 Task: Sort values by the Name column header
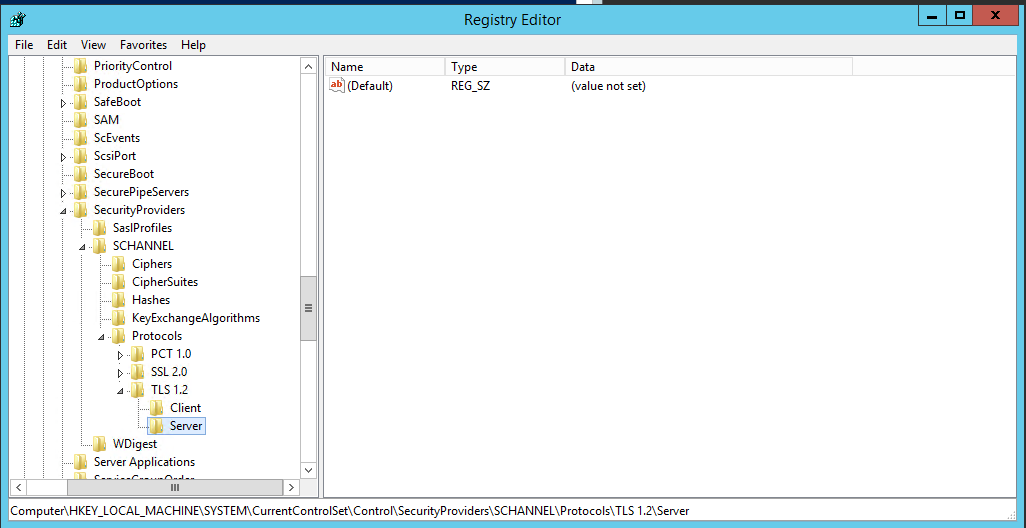[x=384, y=67]
